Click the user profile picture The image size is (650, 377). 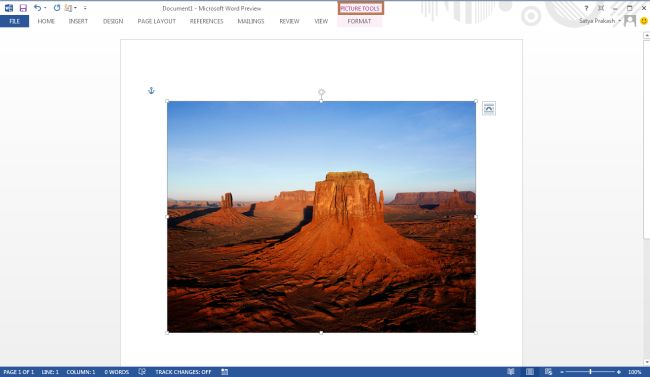630,20
